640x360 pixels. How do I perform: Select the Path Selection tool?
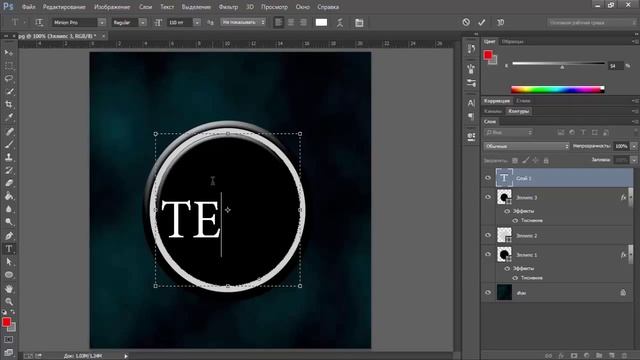click(x=9, y=262)
